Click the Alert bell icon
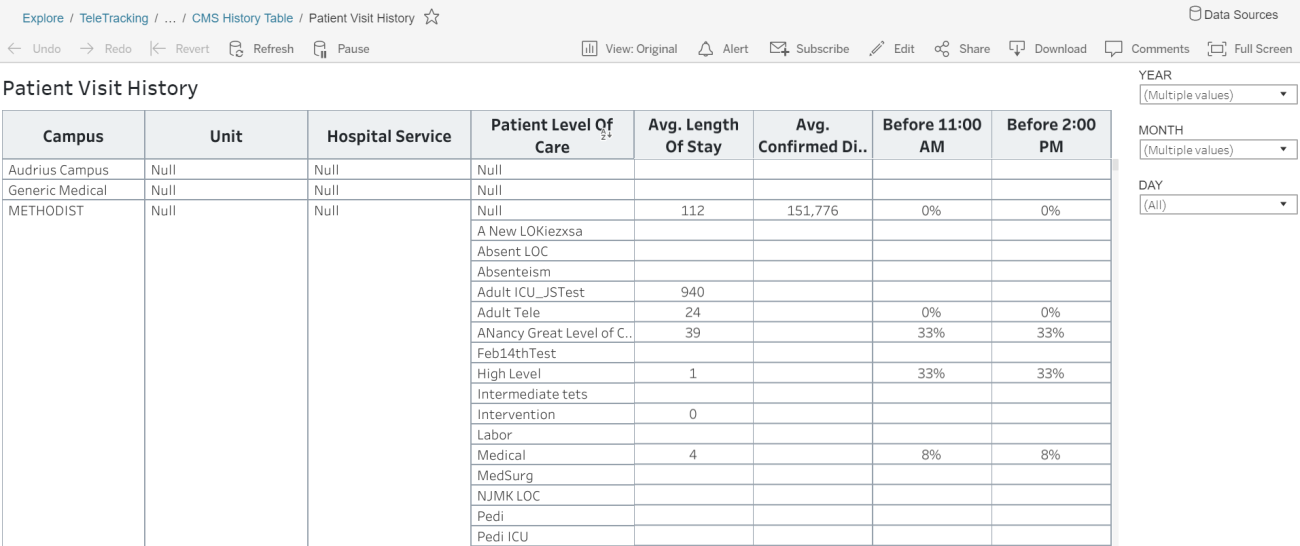This screenshot has width=1300, height=546. pos(706,49)
